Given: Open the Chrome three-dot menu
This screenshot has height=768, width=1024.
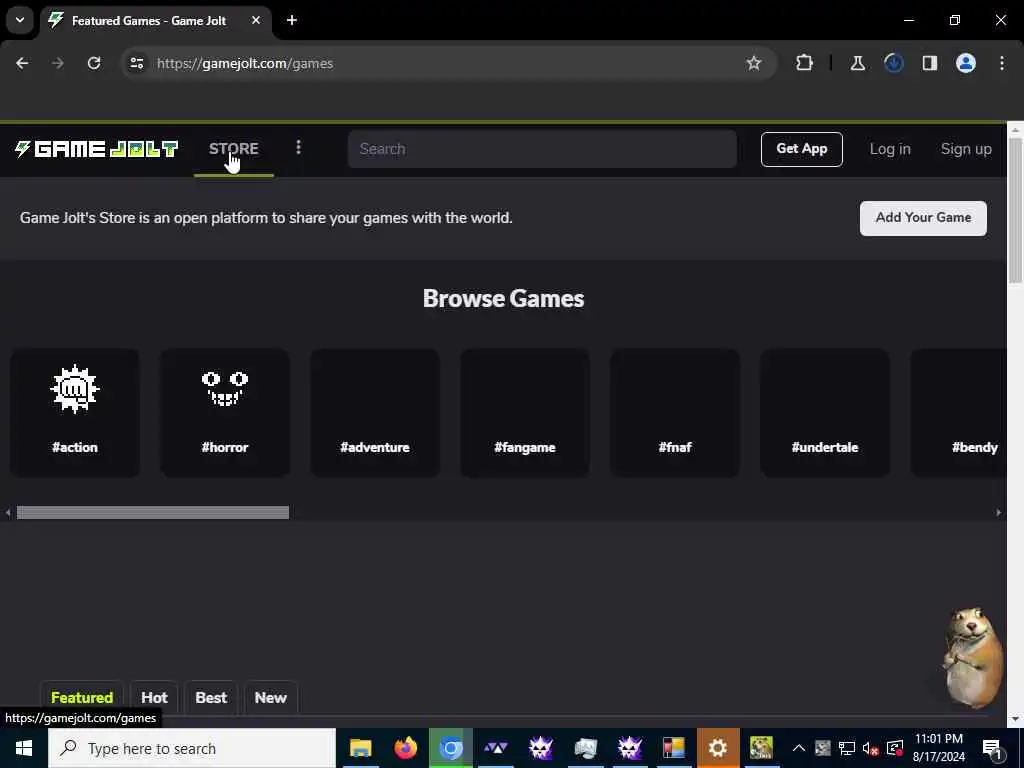Looking at the screenshot, I should pyautogui.click(x=1002, y=63).
